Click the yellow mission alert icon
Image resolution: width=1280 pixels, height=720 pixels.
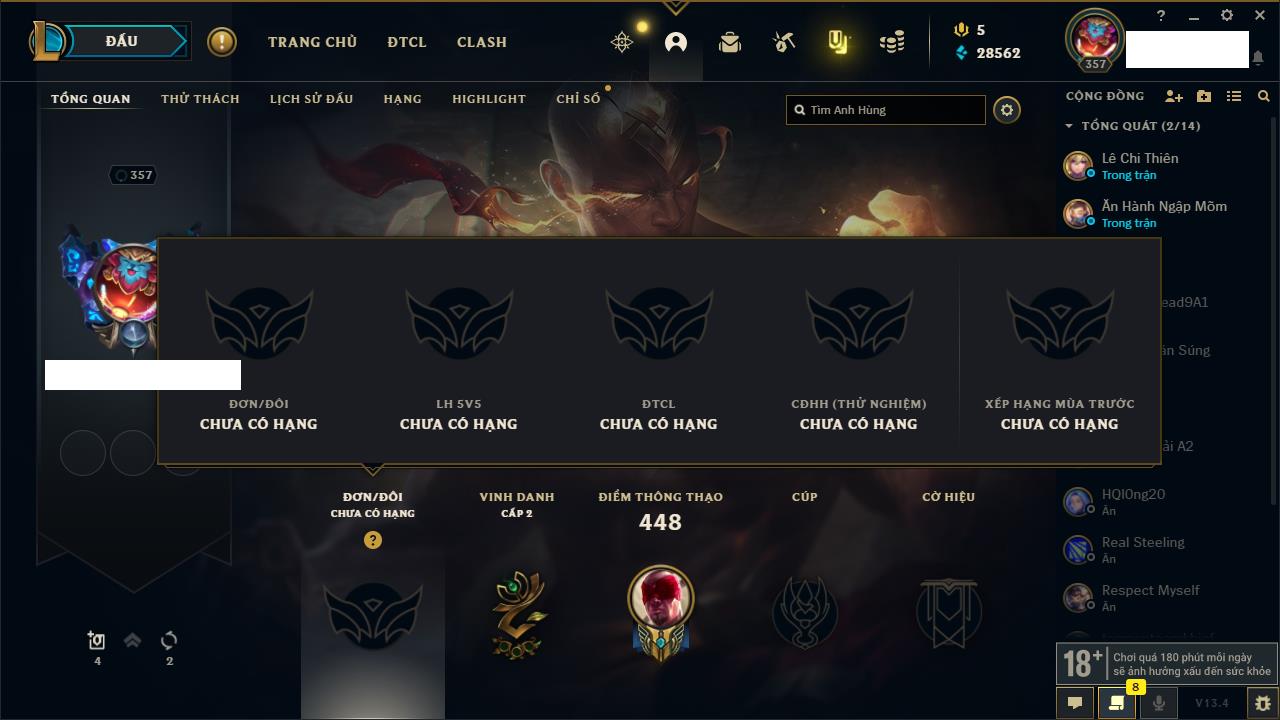pos(222,42)
